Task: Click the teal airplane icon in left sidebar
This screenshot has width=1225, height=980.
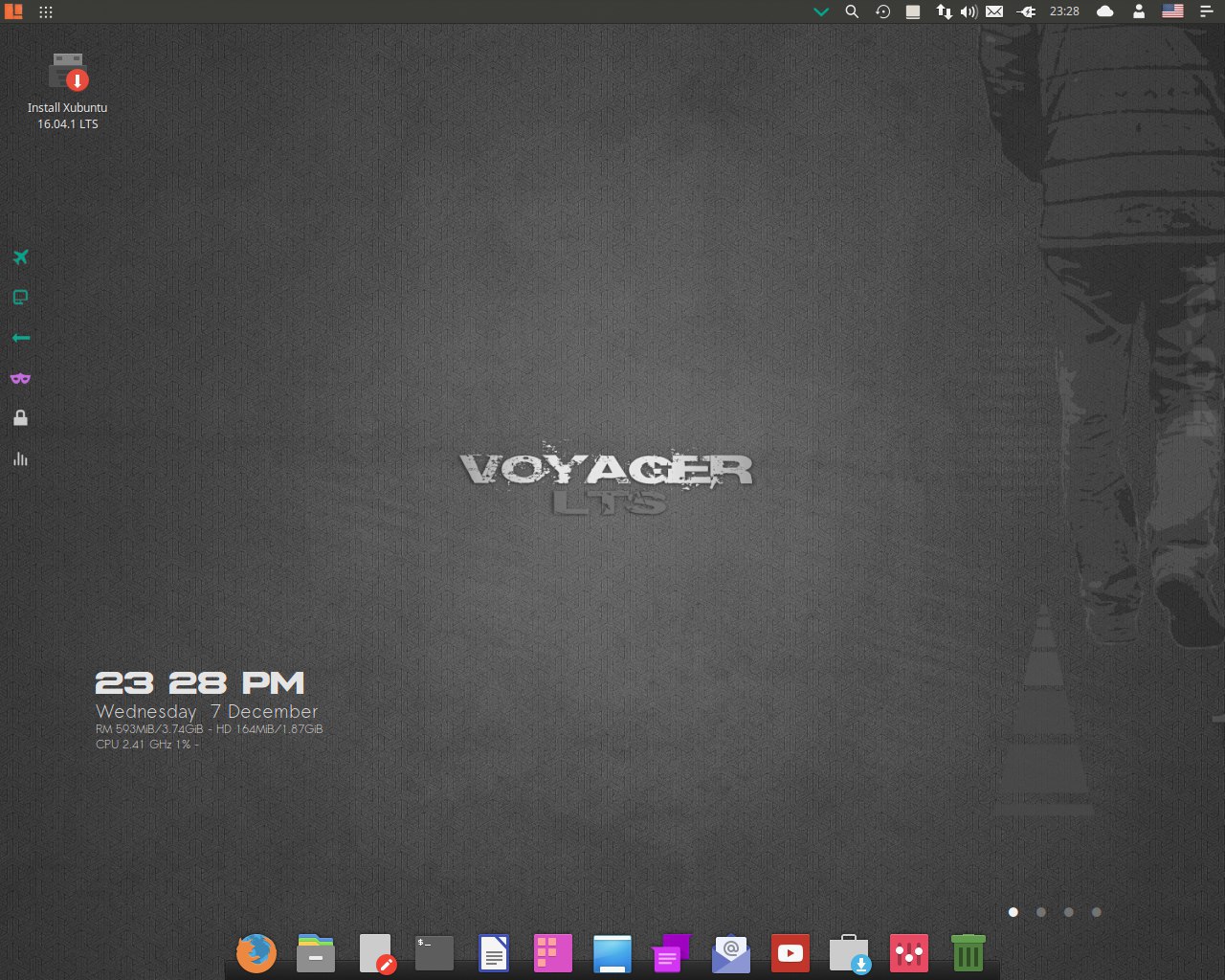Action: tap(20, 256)
